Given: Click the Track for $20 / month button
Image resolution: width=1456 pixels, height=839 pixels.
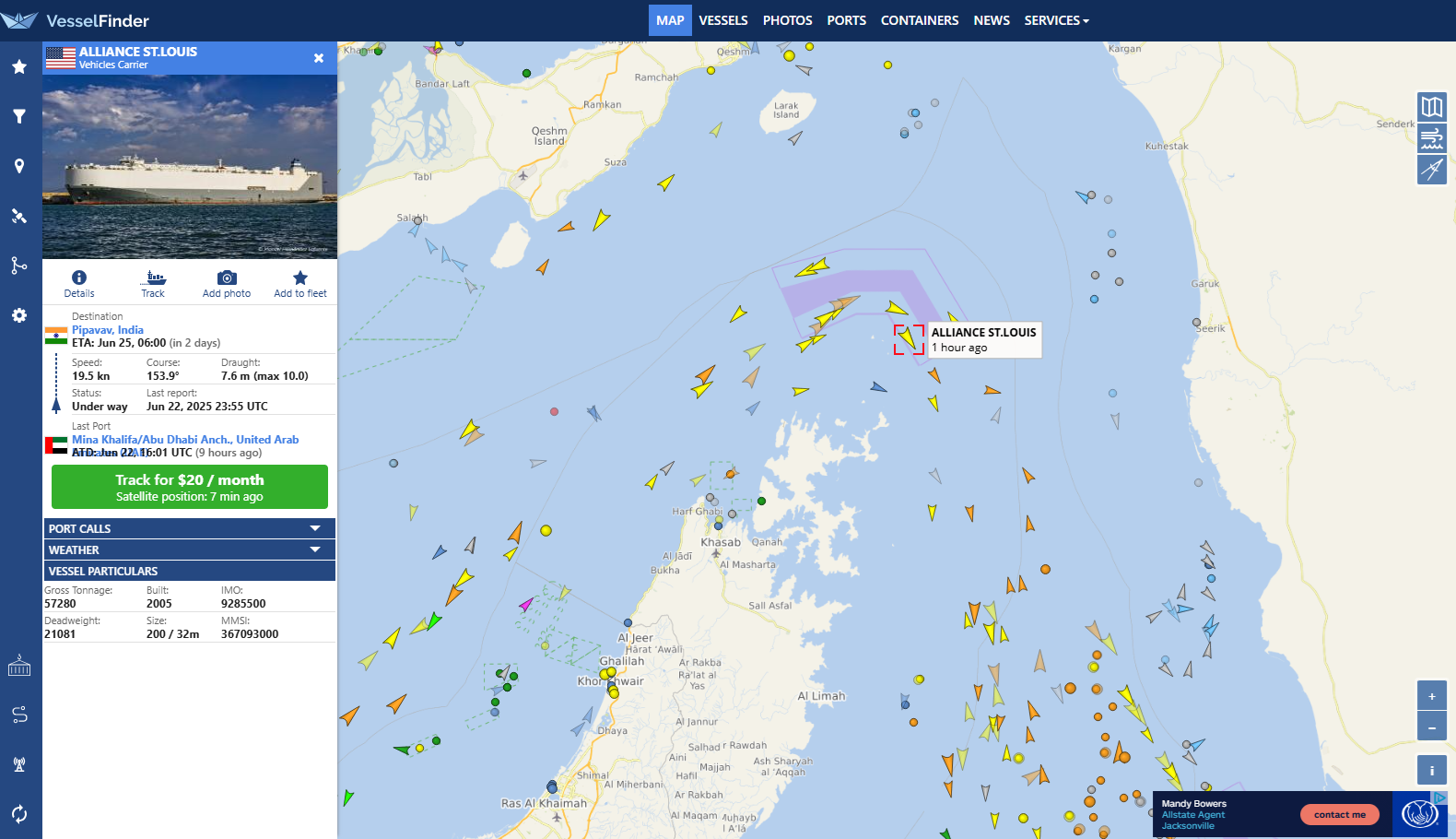Looking at the screenshot, I should point(190,487).
